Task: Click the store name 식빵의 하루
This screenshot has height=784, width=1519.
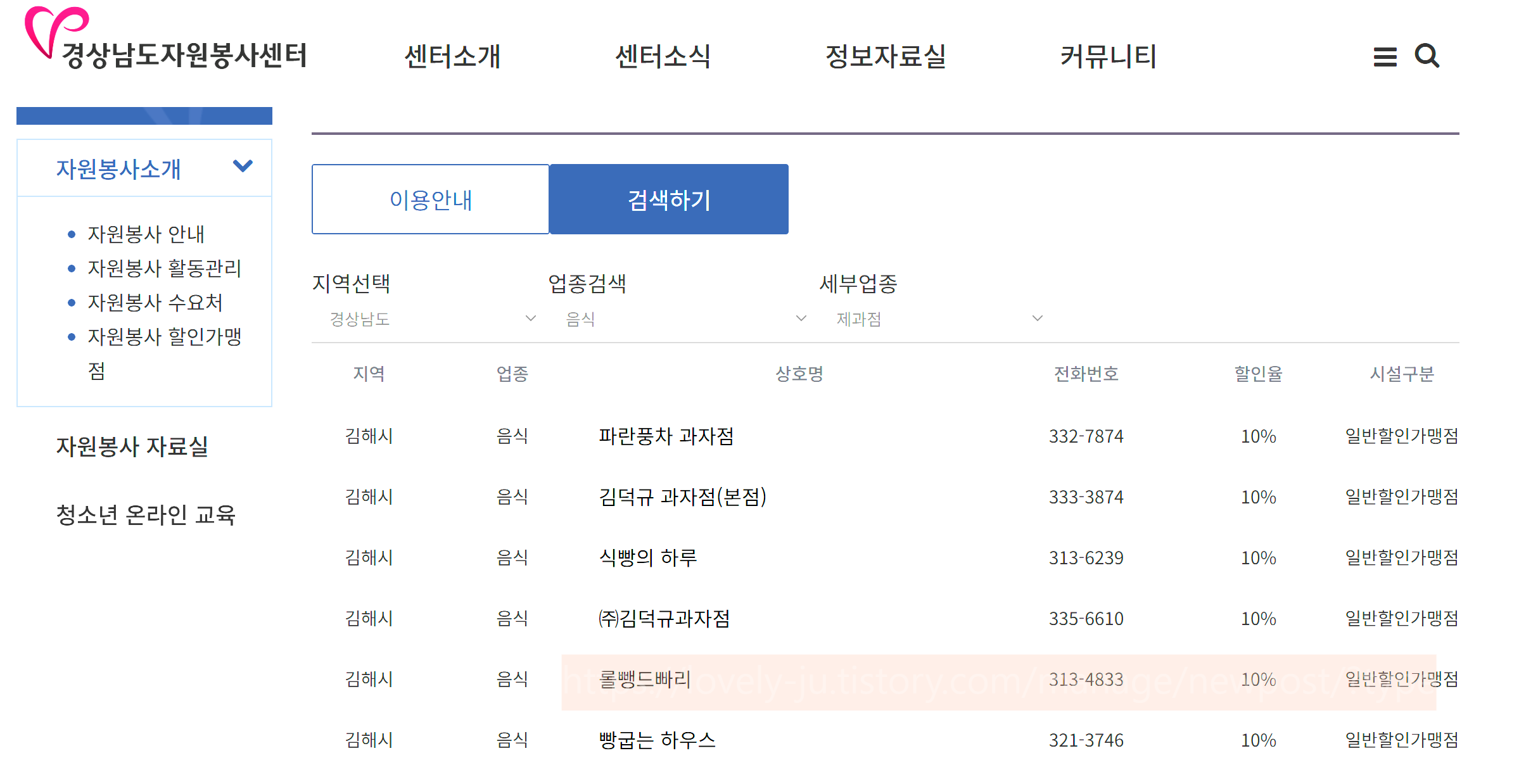Action: click(x=648, y=557)
